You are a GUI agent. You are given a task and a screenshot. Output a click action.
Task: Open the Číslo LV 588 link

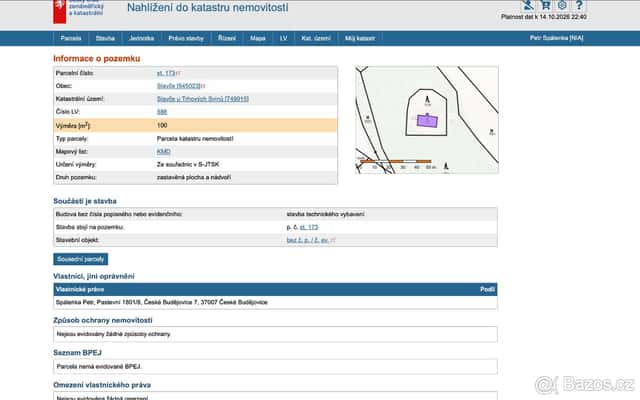coord(162,112)
